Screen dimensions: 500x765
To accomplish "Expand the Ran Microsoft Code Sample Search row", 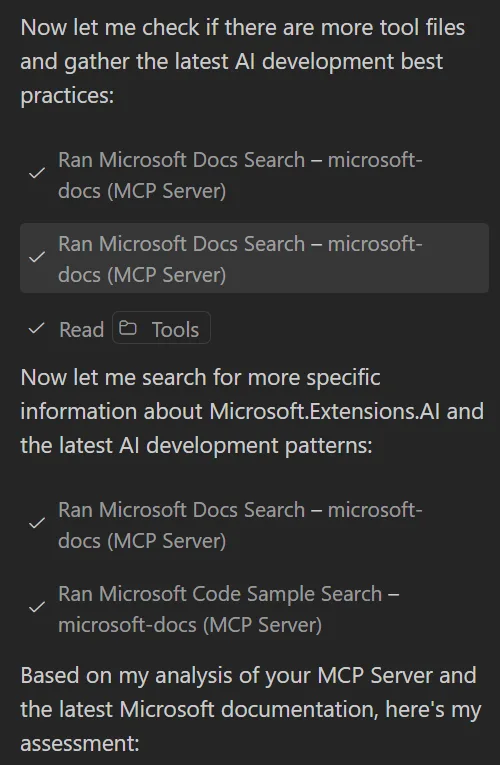I will click(x=254, y=609).
